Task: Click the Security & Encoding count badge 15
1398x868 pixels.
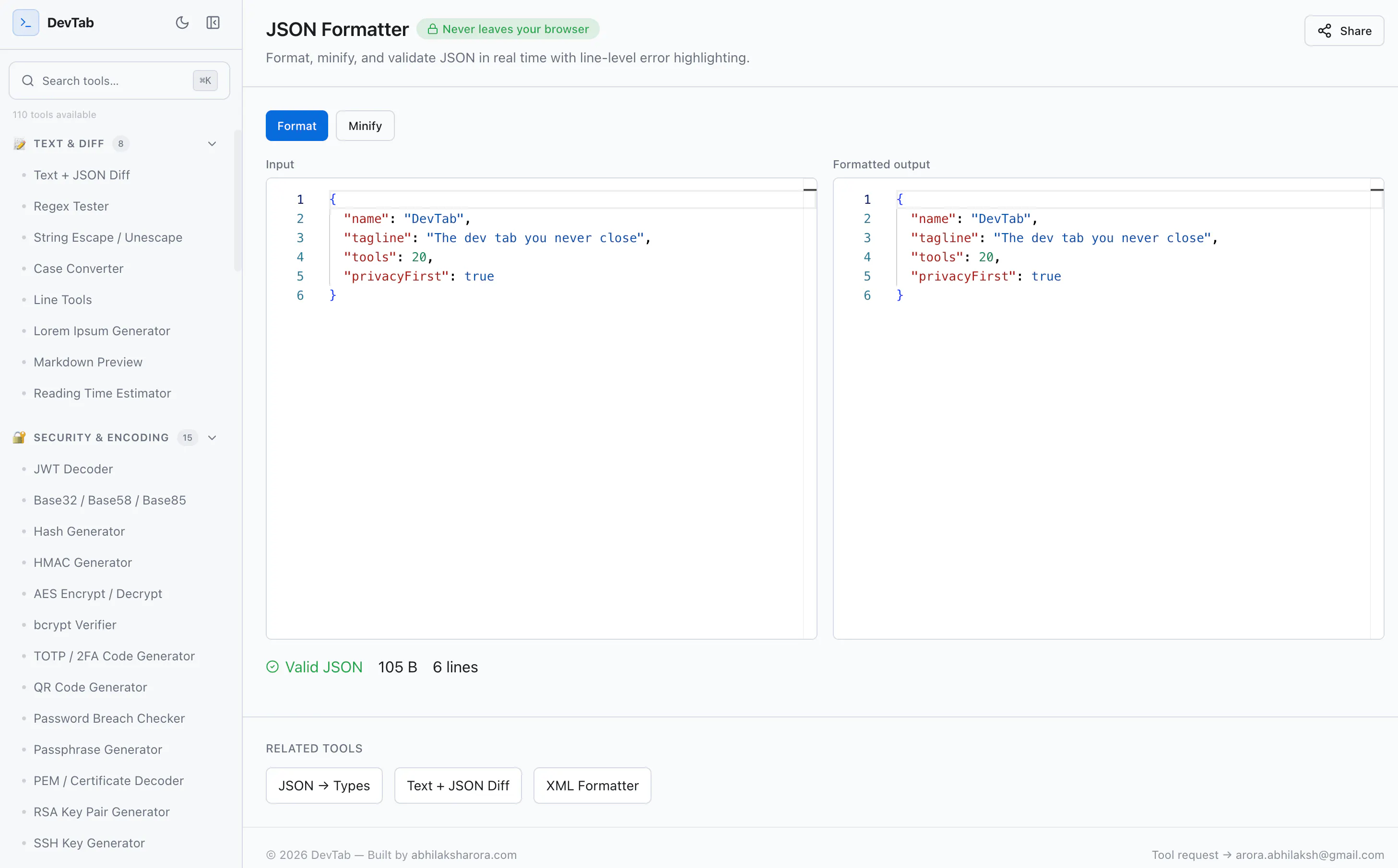Action: (188, 437)
